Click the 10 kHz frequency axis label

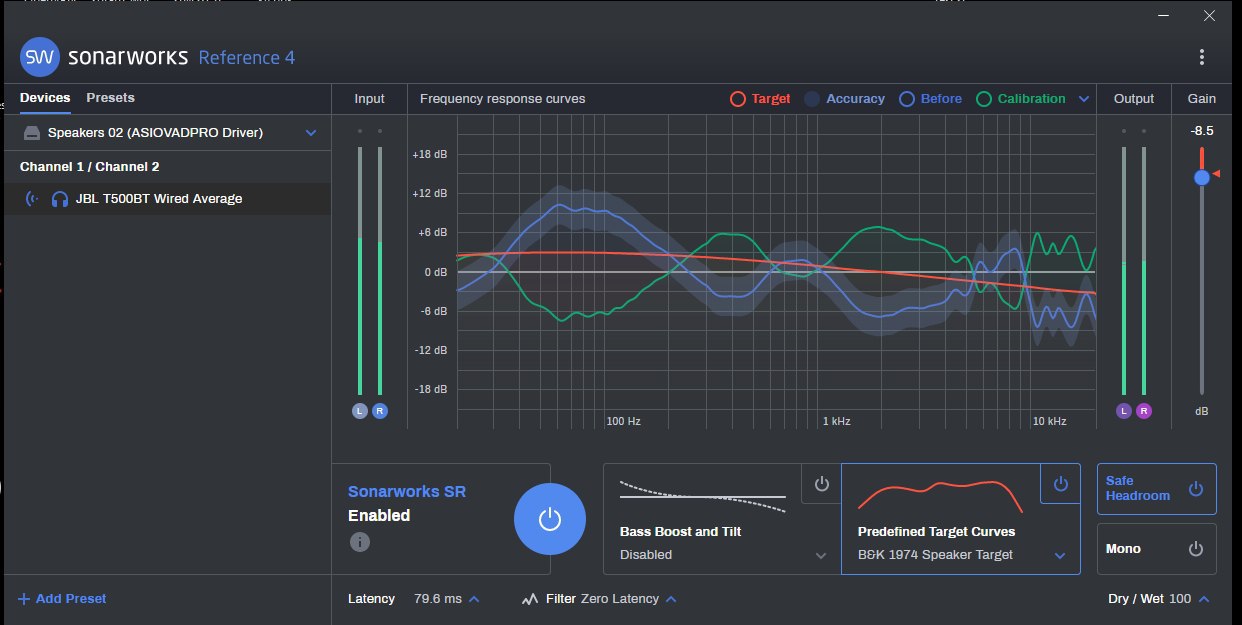point(1049,421)
